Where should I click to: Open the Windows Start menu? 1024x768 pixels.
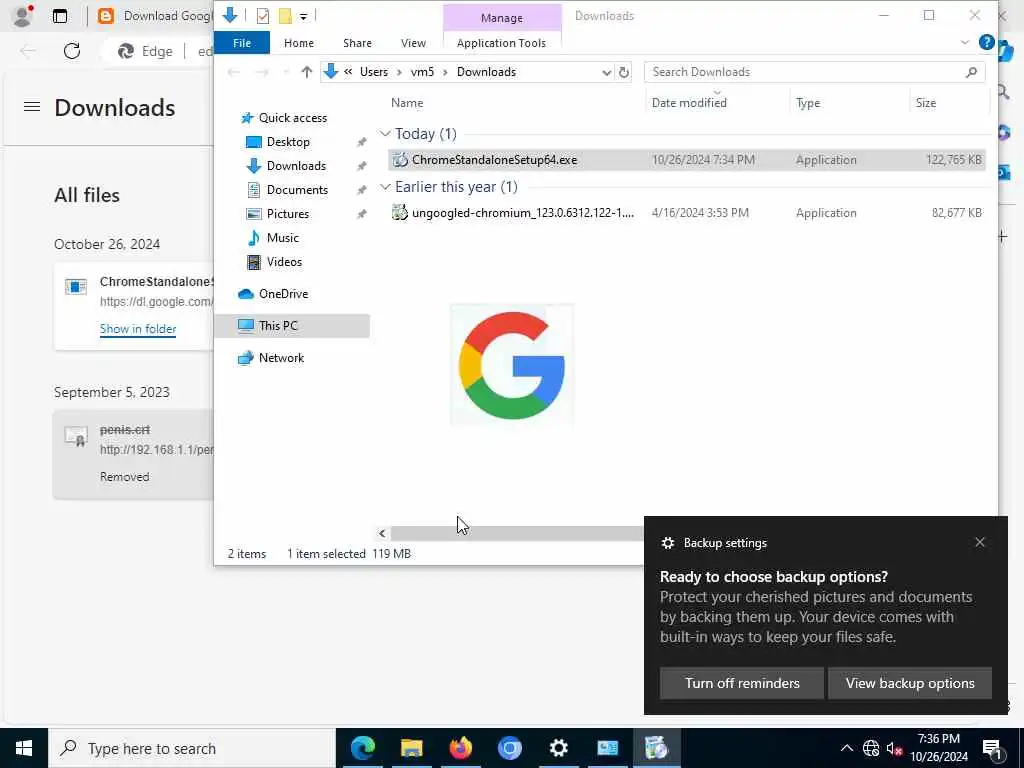click(x=24, y=748)
